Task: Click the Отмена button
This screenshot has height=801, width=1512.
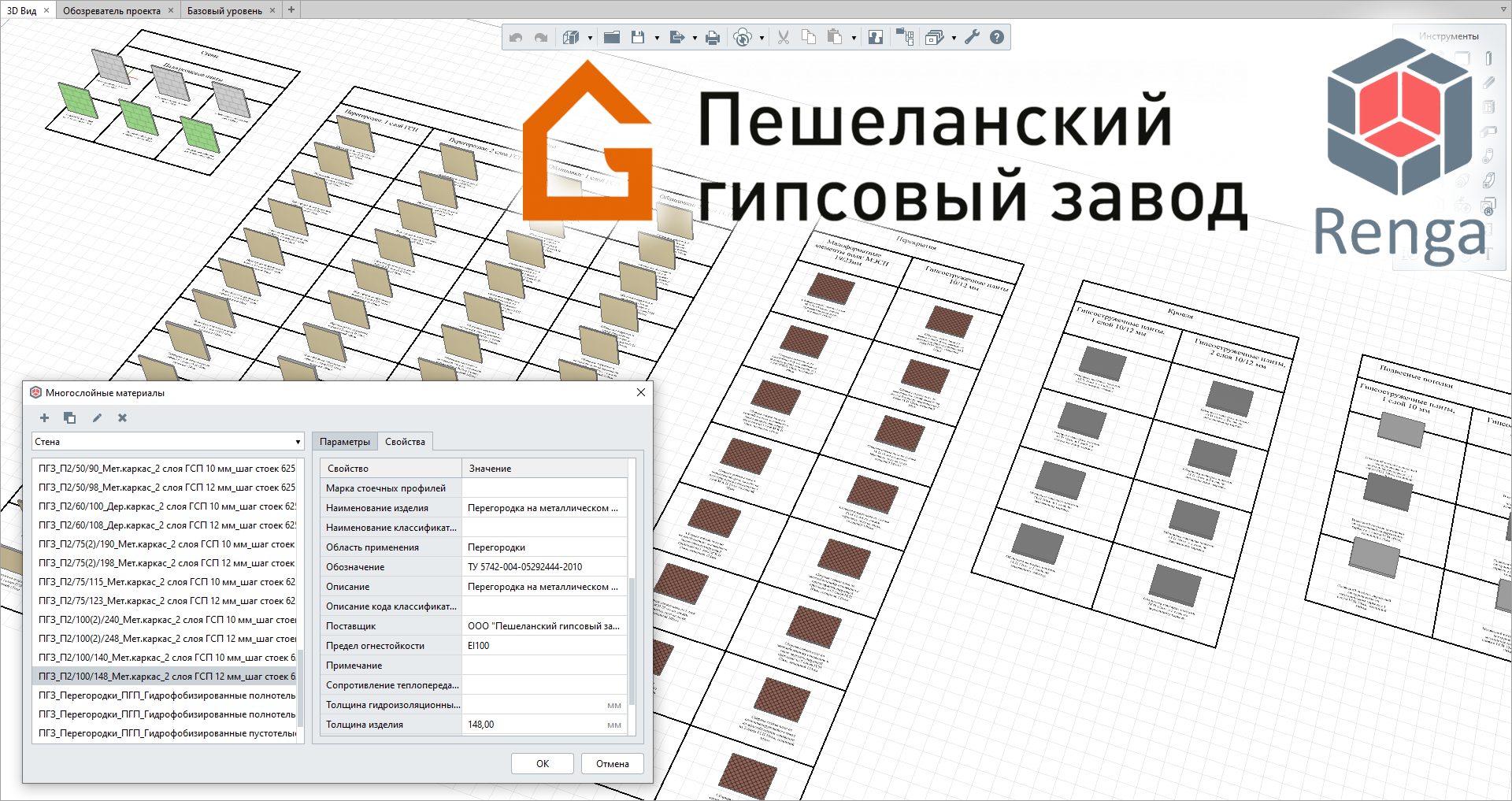Action: (x=613, y=764)
